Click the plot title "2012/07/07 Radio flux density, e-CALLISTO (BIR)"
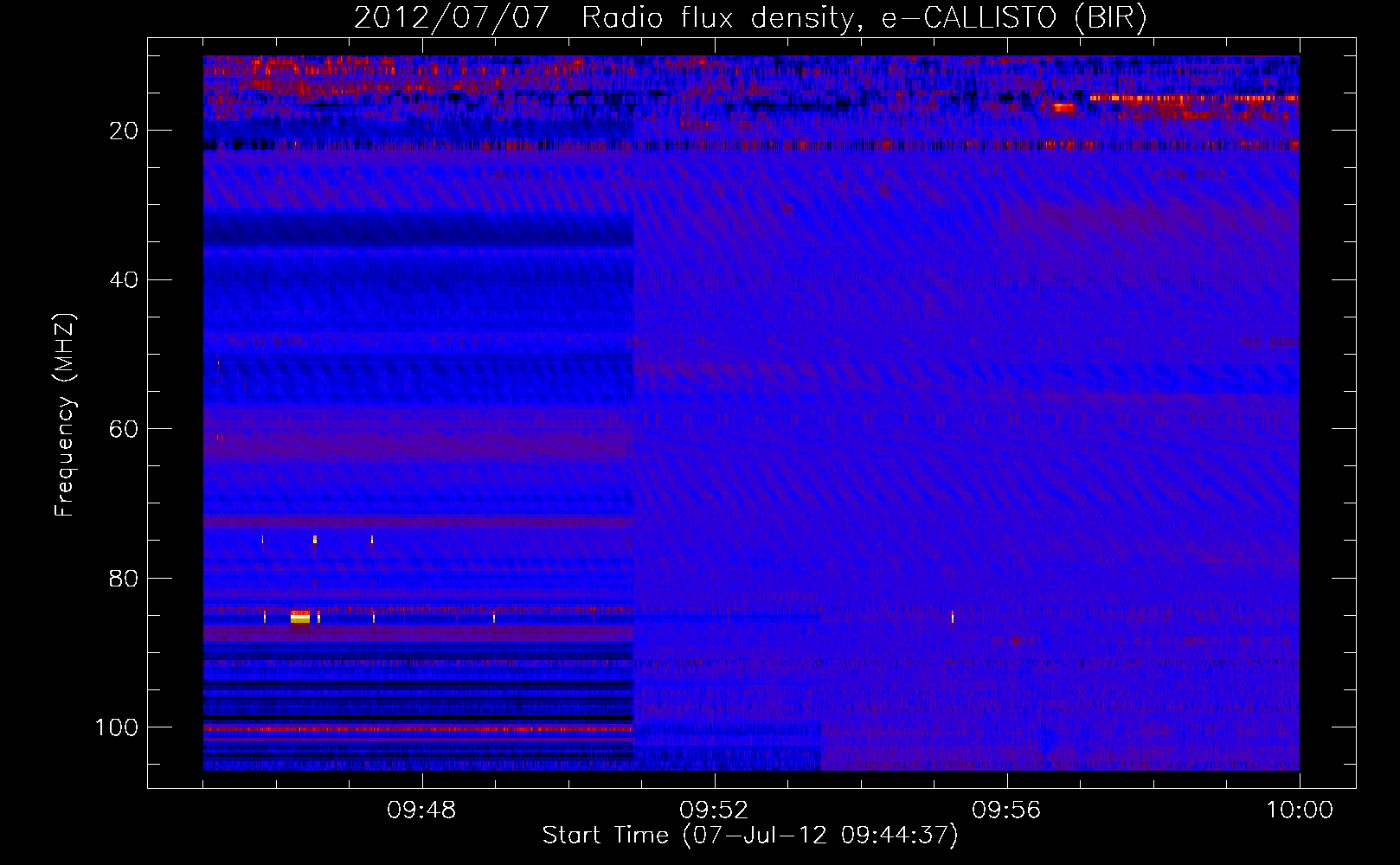Screen dimensions: 1400x865 click(x=750, y=18)
